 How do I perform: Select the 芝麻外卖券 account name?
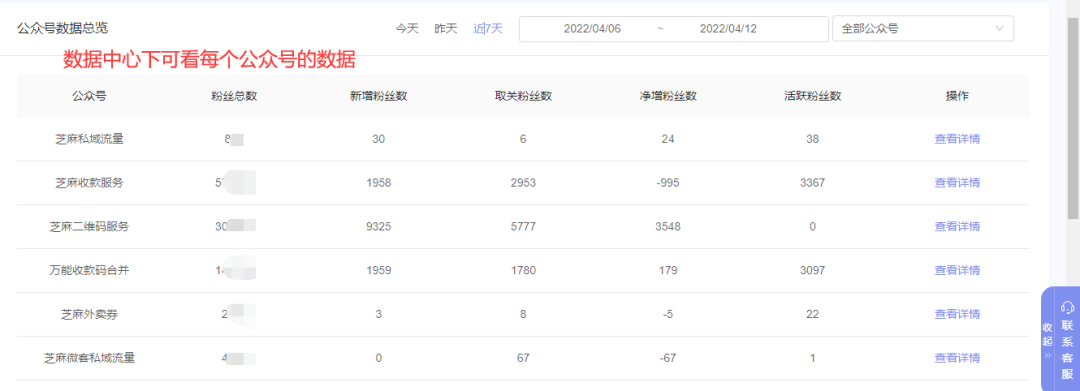[x=90, y=315]
